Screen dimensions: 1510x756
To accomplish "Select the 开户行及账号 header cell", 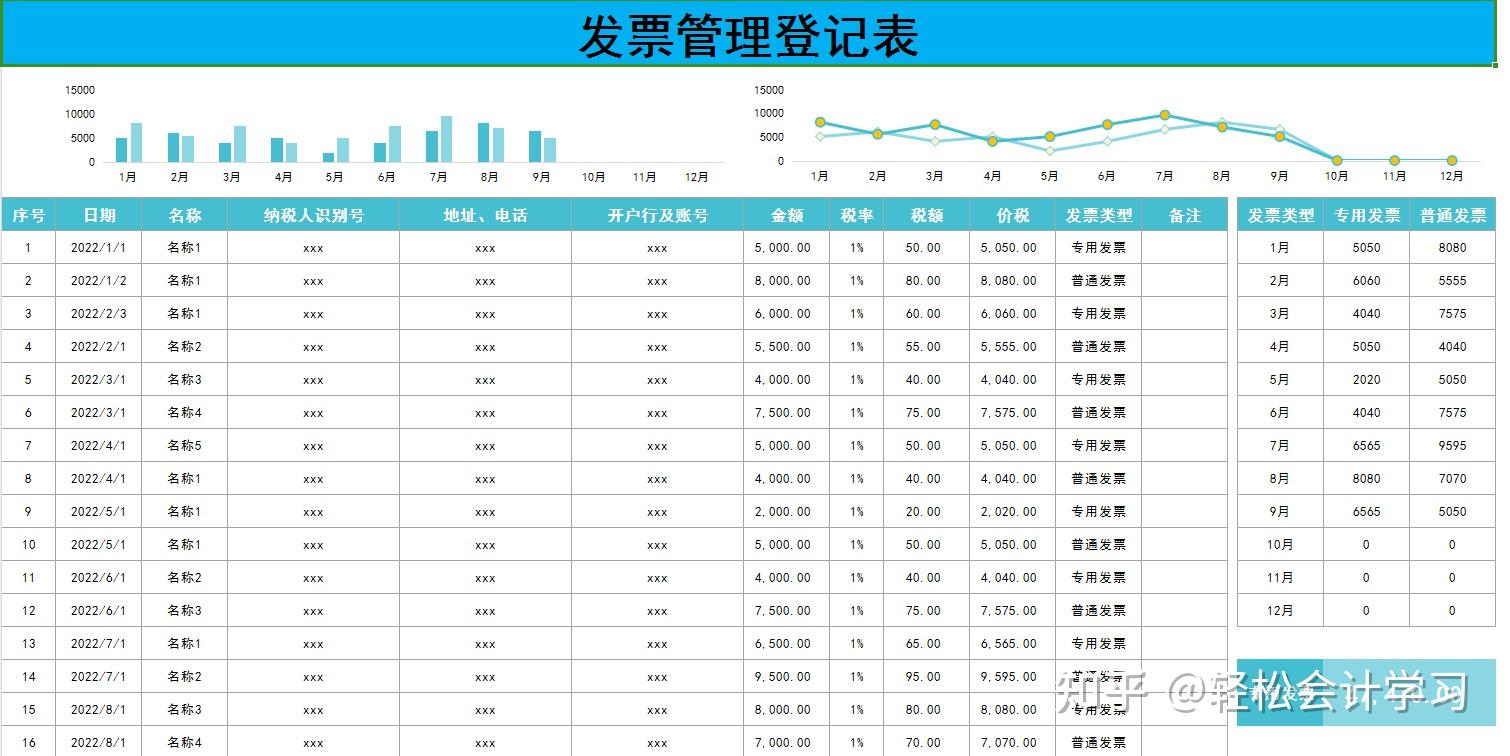I will tap(657, 215).
